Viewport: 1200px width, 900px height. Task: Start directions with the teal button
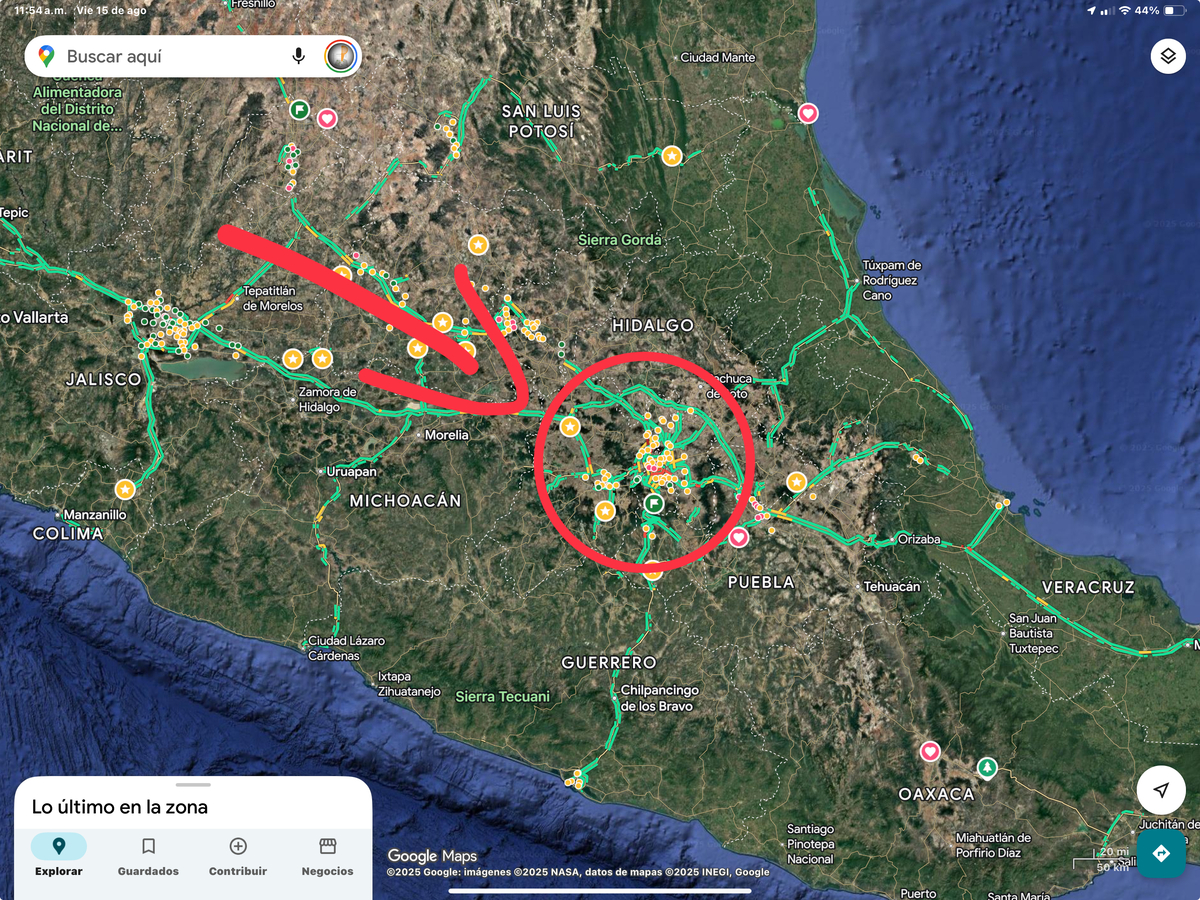point(1161,853)
